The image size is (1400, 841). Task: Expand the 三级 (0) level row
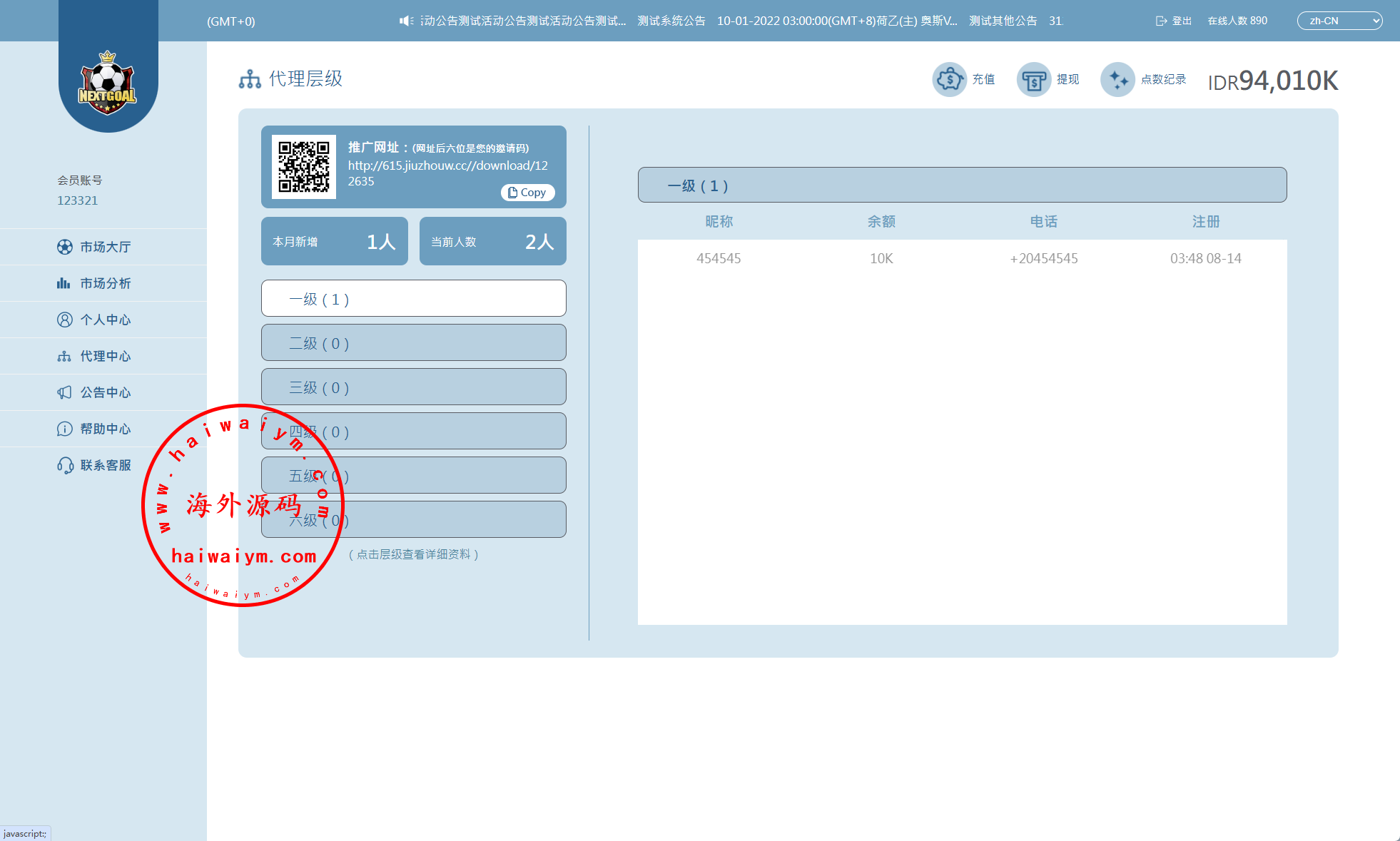coord(413,387)
